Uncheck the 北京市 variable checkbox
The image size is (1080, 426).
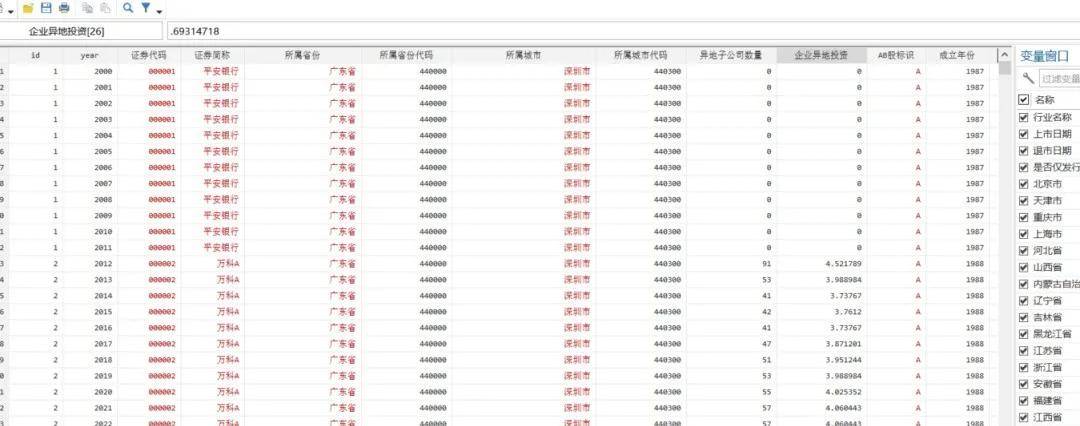pyautogui.click(x=1024, y=183)
